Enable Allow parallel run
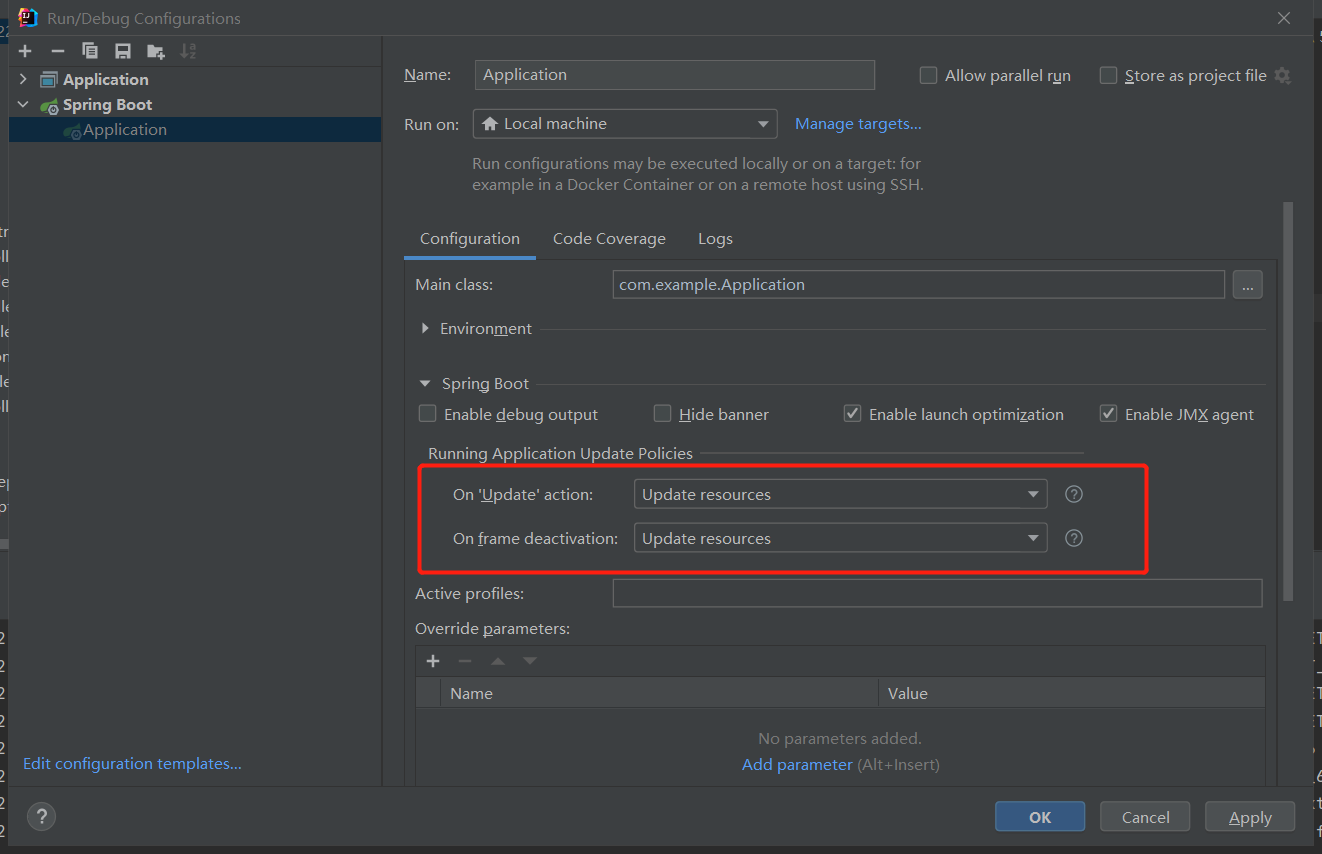The image size is (1322, 854). coord(928,76)
